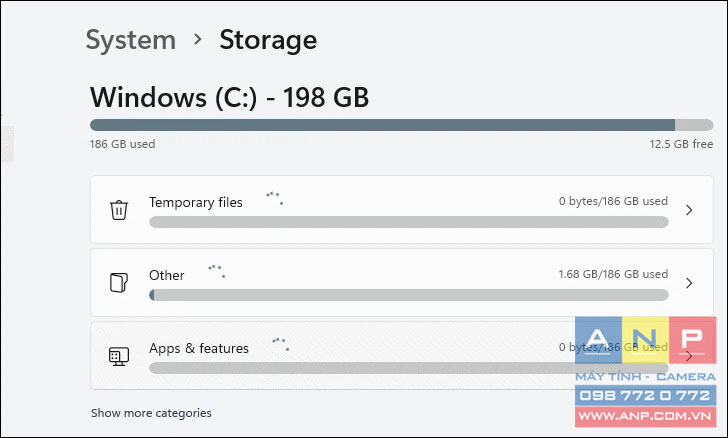The image size is (728, 438).
Task: Click the Temporary files usage bar
Action: pos(409,222)
